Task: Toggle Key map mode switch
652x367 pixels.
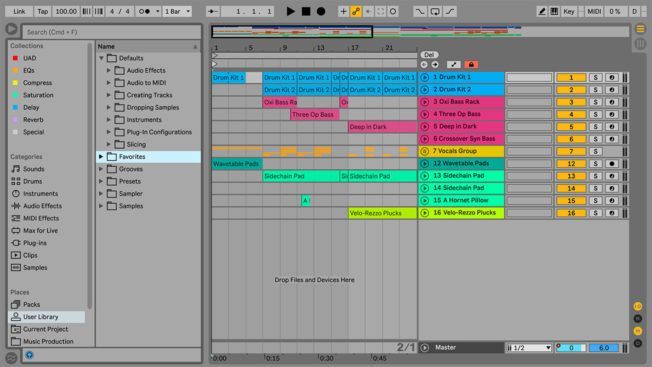Action: click(569, 11)
